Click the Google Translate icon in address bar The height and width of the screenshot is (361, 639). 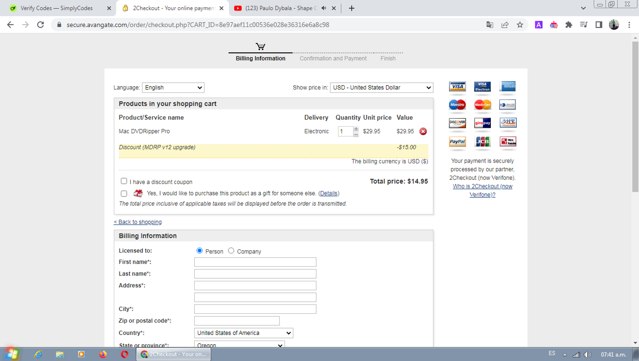pyautogui.click(x=489, y=25)
